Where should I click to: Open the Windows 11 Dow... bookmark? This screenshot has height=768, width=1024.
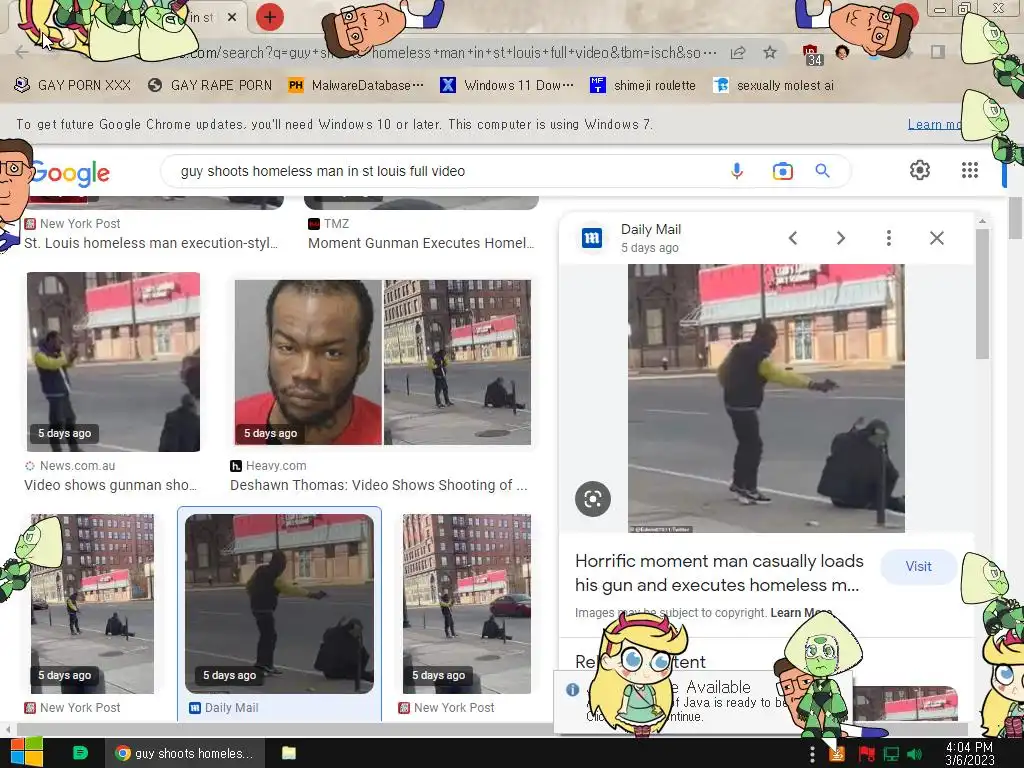(x=507, y=86)
